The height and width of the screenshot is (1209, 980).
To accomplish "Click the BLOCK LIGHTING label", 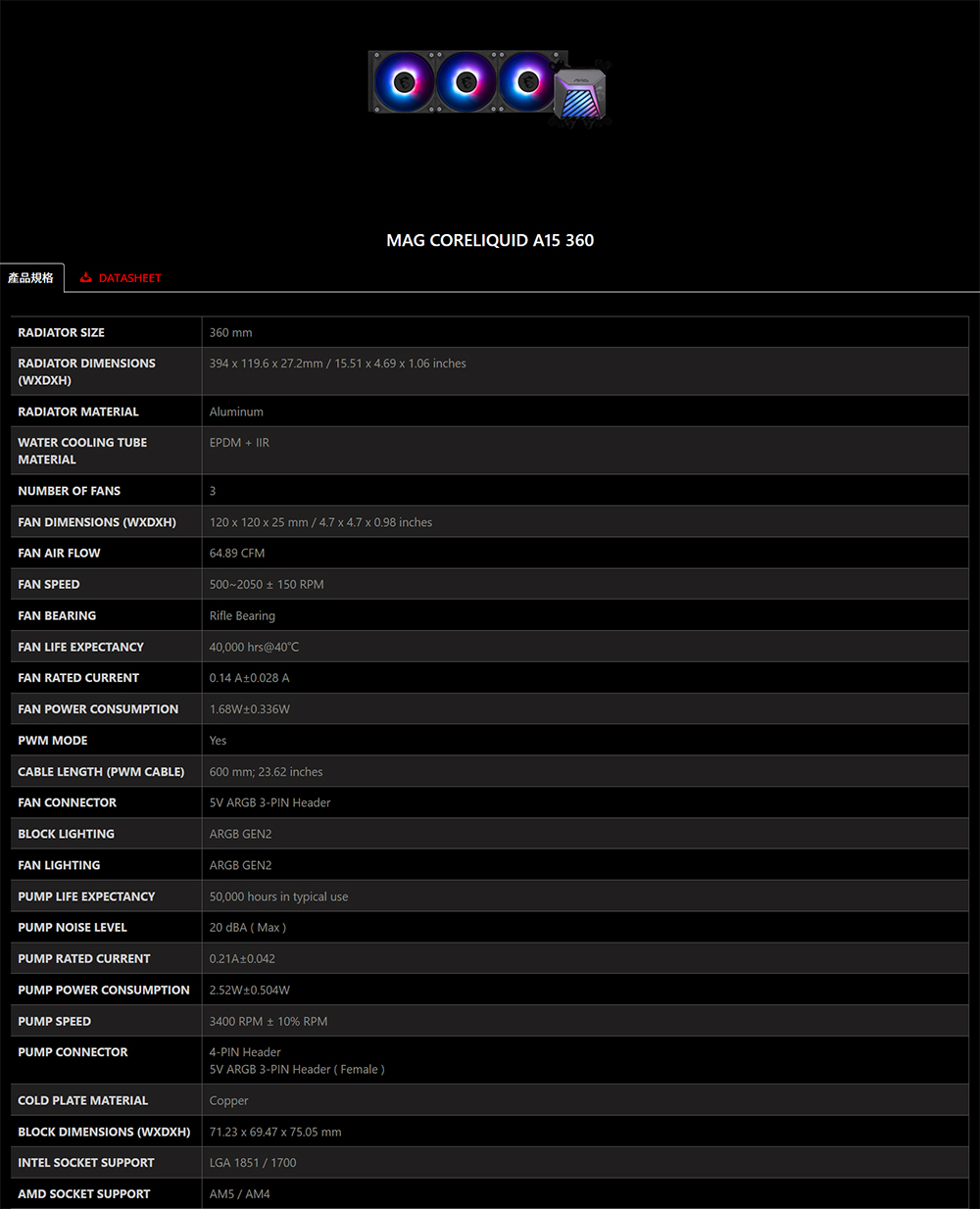I will (x=66, y=834).
